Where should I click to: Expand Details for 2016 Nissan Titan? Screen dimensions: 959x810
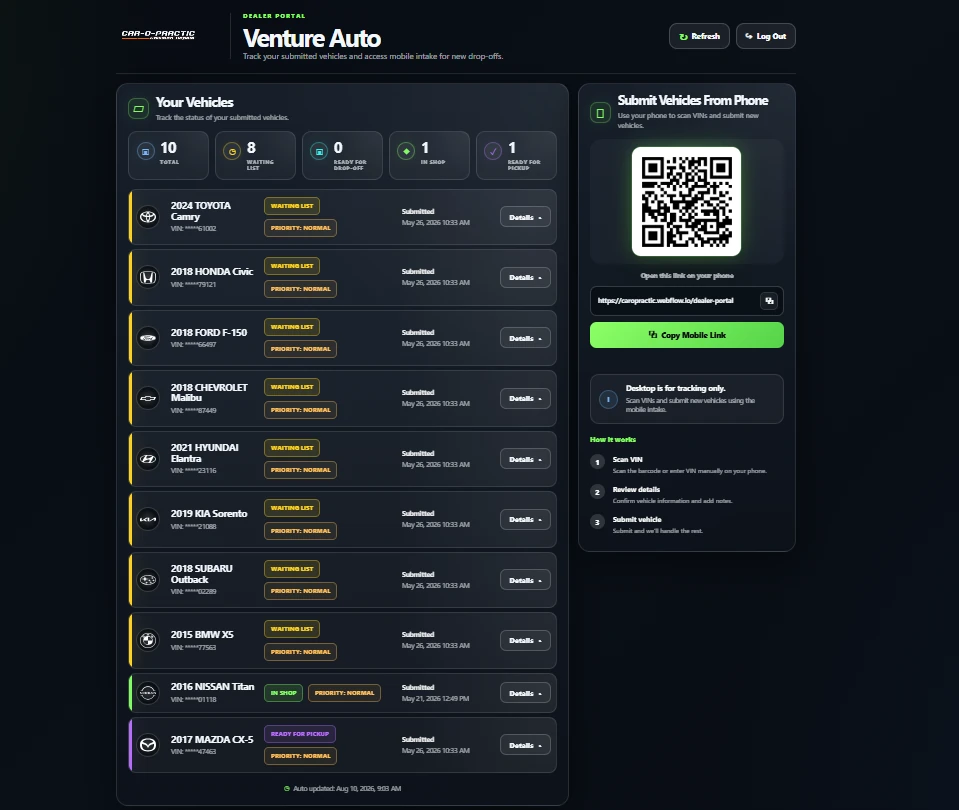point(525,693)
